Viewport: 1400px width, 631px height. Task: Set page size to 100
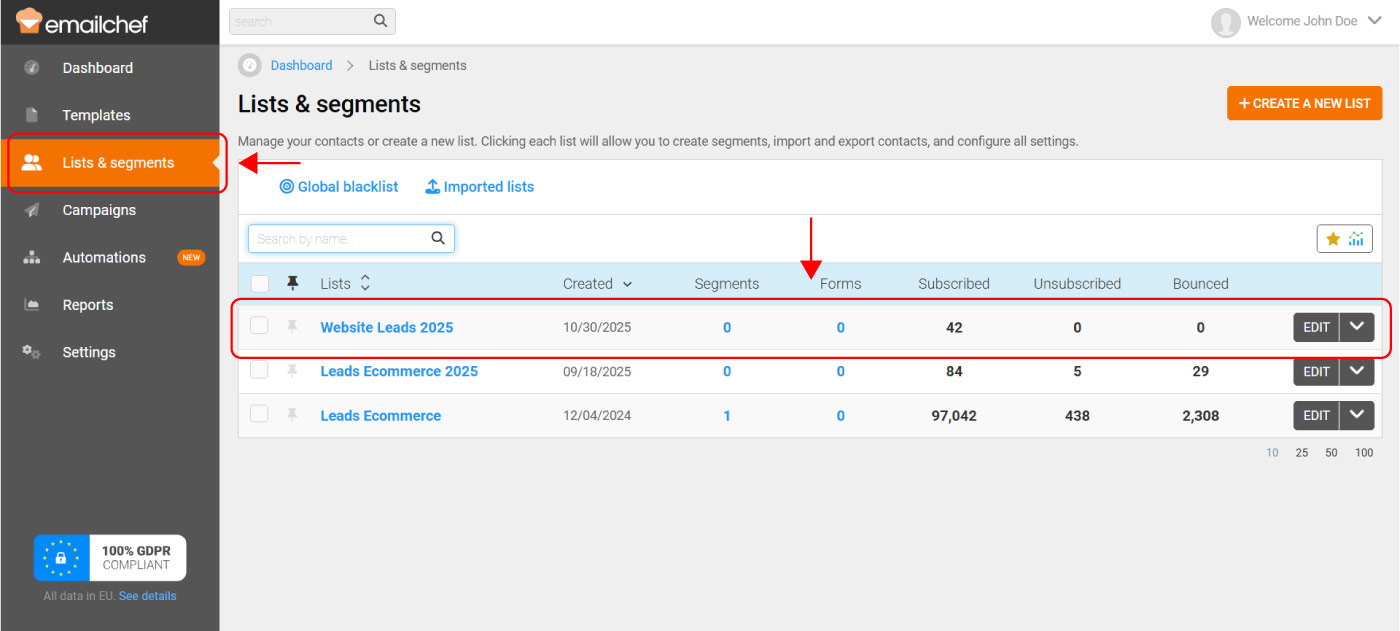1364,453
